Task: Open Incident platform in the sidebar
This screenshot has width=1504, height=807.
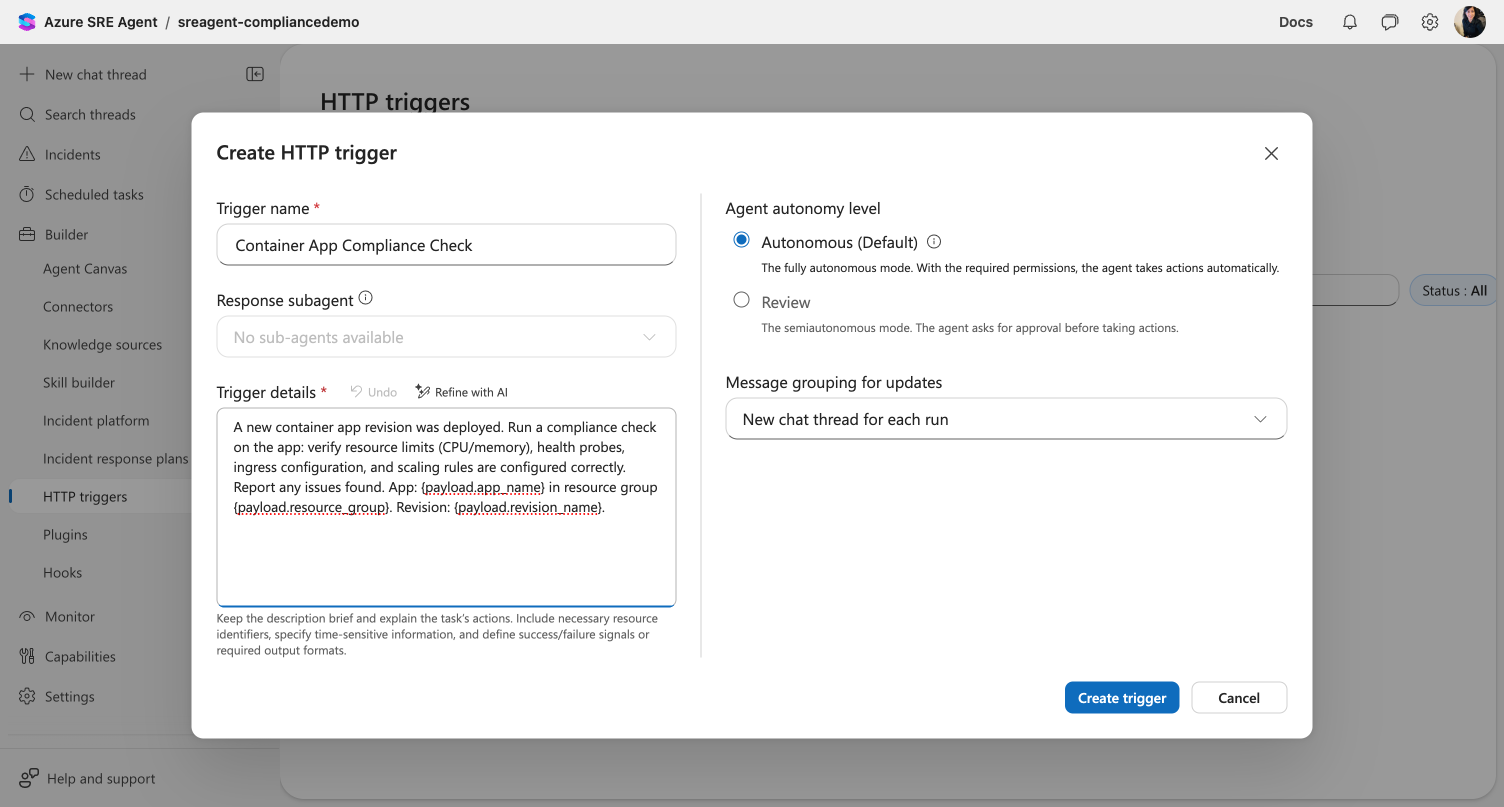Action: 96,421
